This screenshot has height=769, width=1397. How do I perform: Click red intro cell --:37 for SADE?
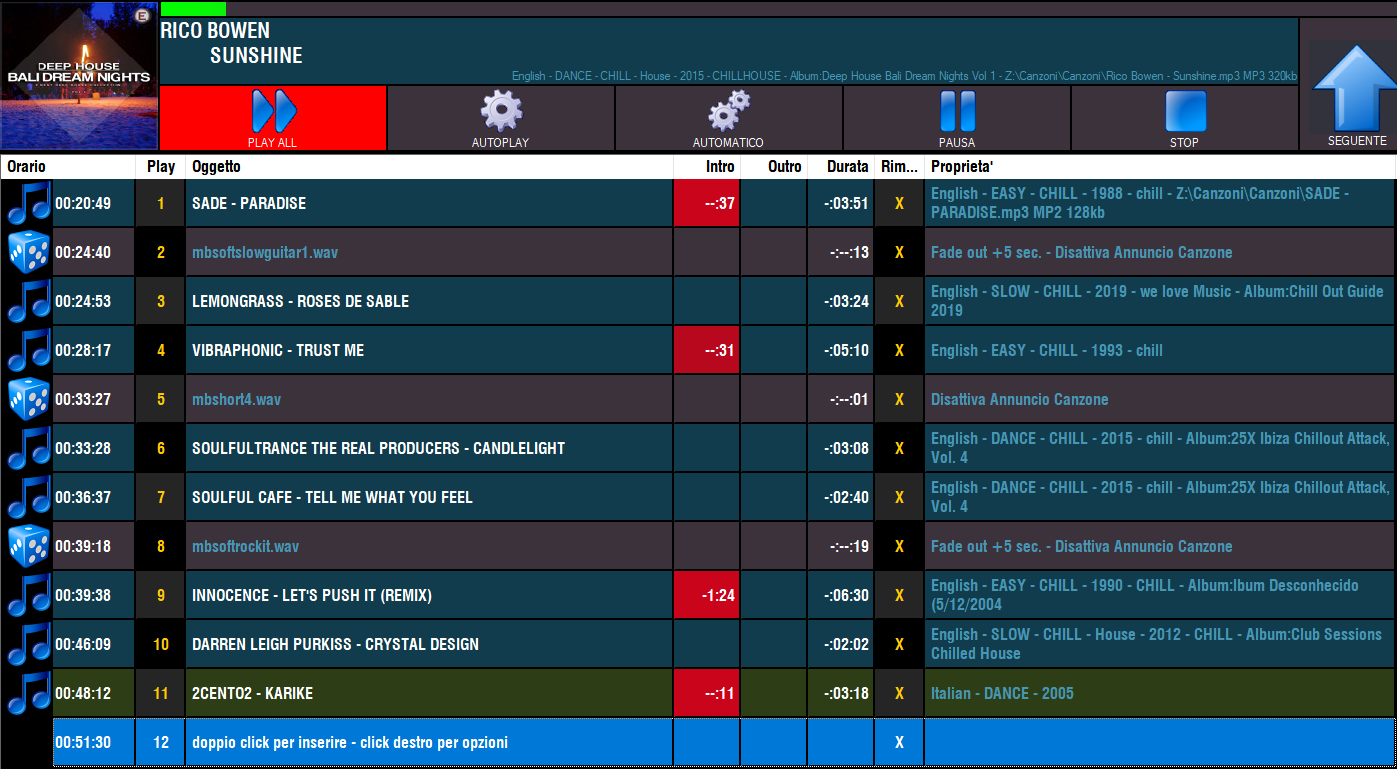[706, 203]
